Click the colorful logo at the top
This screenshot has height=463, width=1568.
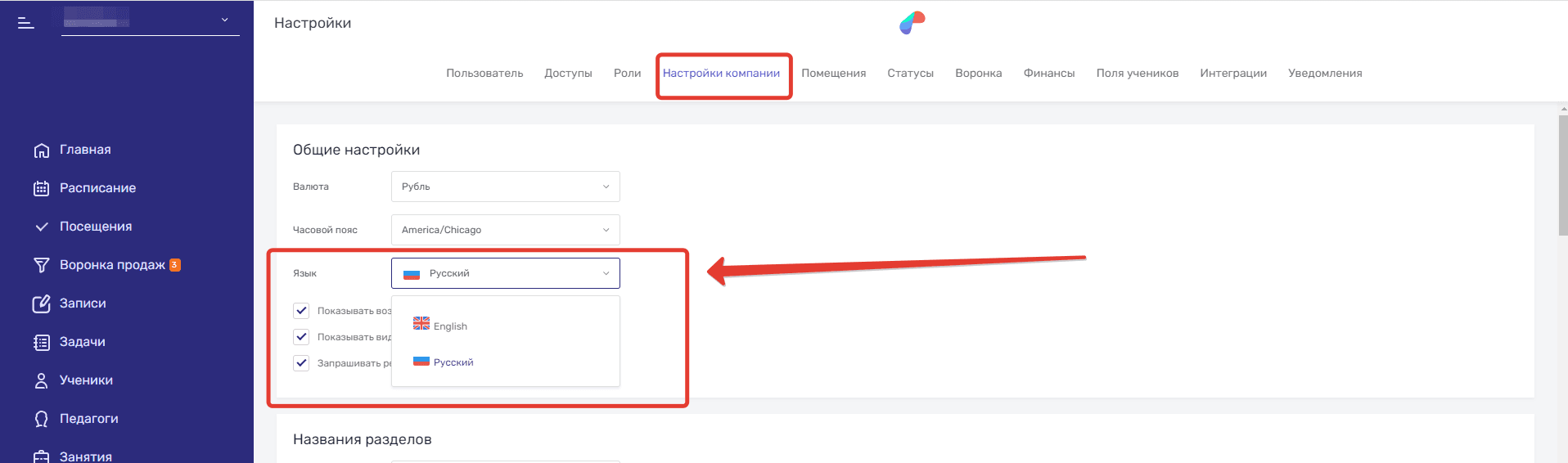(912, 23)
